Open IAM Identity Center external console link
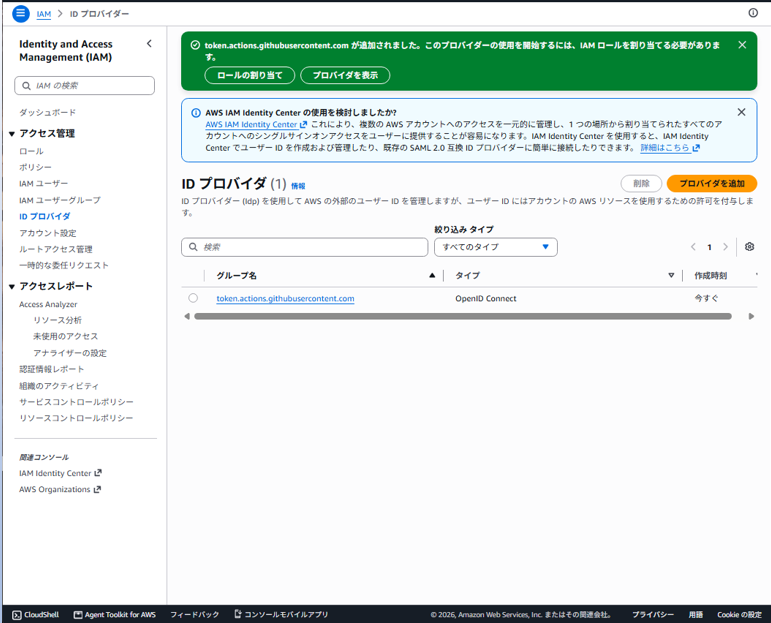Viewport: 771px width, 623px height. pyautogui.click(x=60, y=473)
